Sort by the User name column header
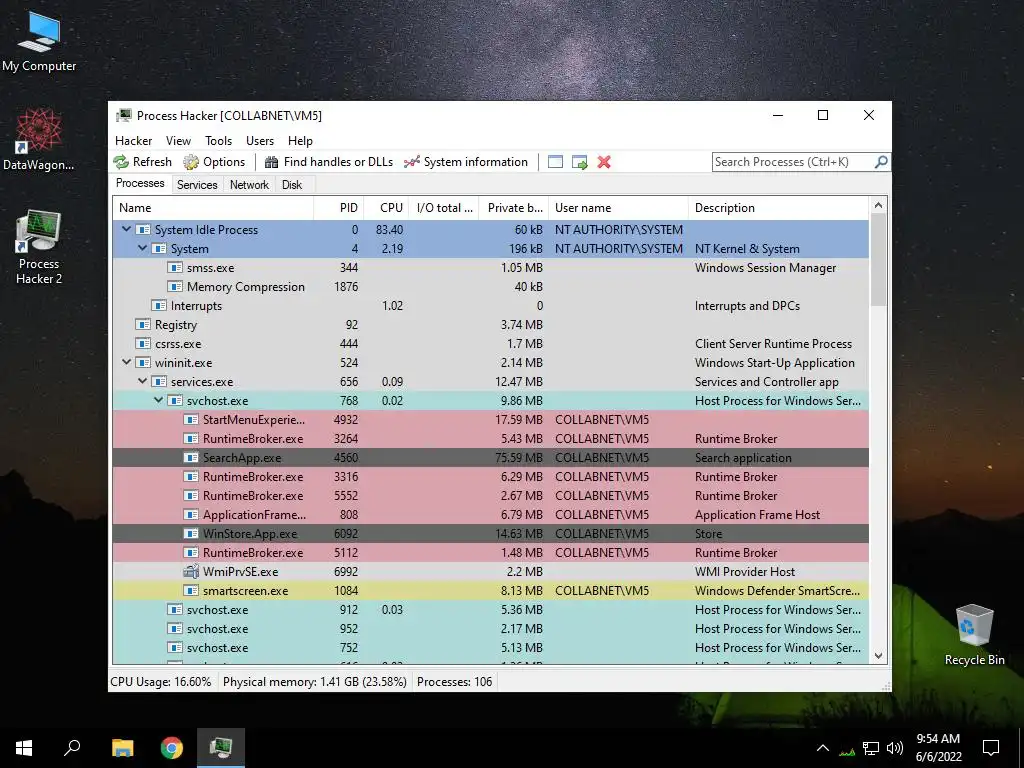 [x=618, y=208]
